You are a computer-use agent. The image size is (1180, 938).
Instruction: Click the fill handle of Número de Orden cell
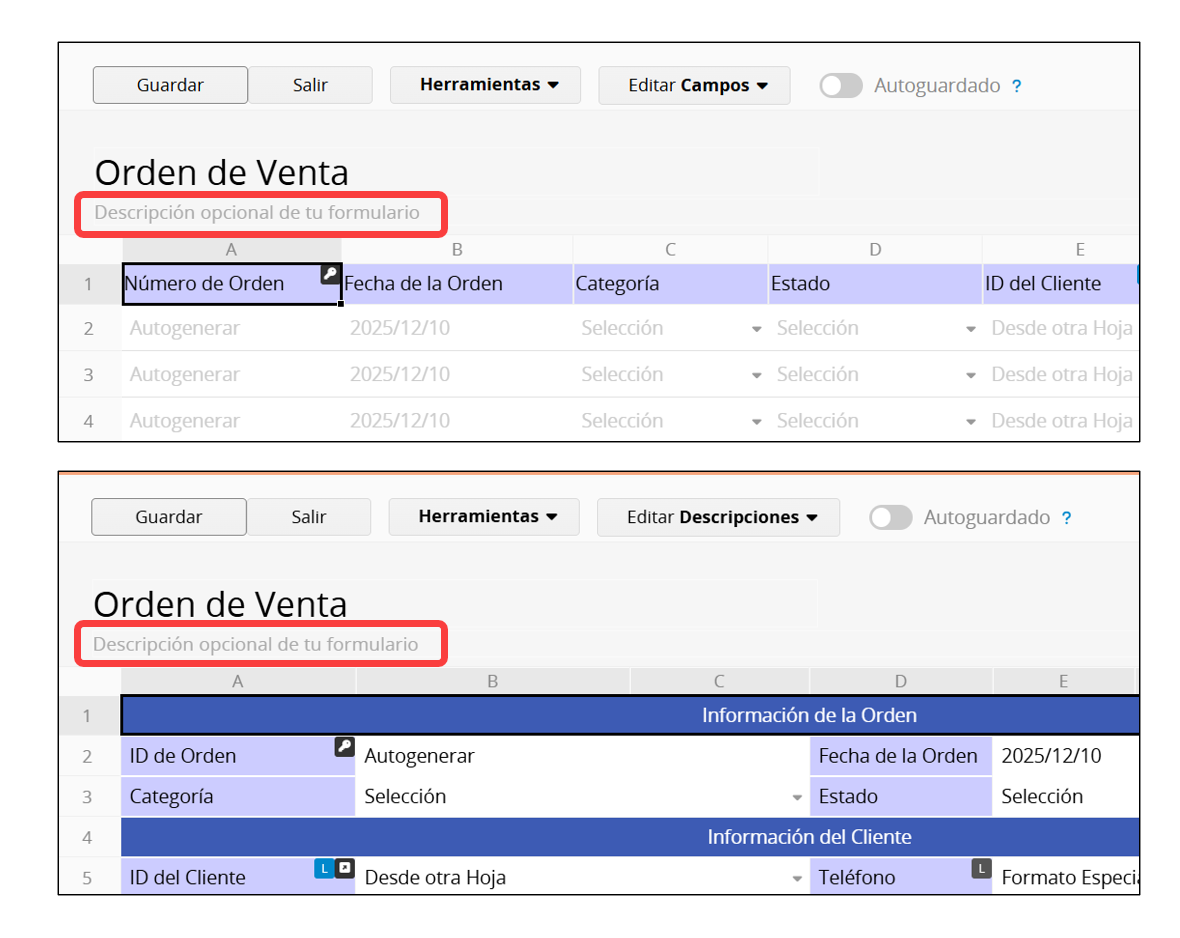[341, 303]
